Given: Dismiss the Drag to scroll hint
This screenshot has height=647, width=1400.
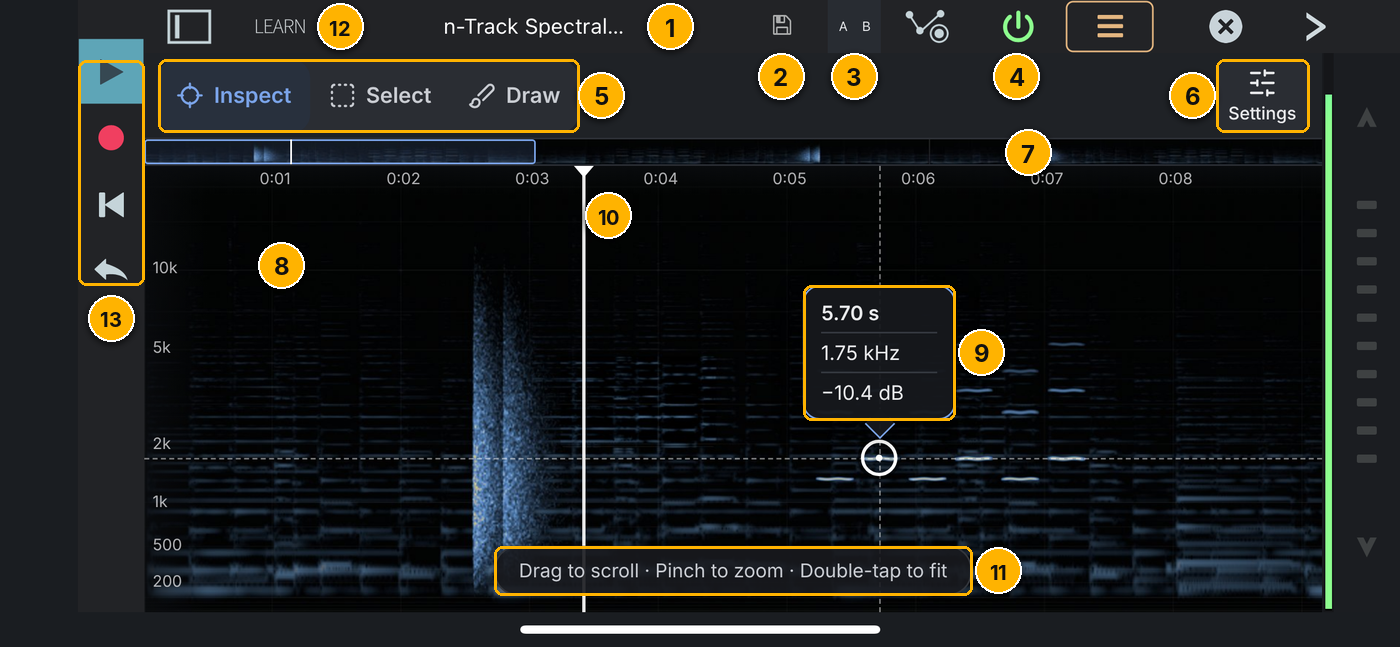Looking at the screenshot, I should [x=733, y=572].
